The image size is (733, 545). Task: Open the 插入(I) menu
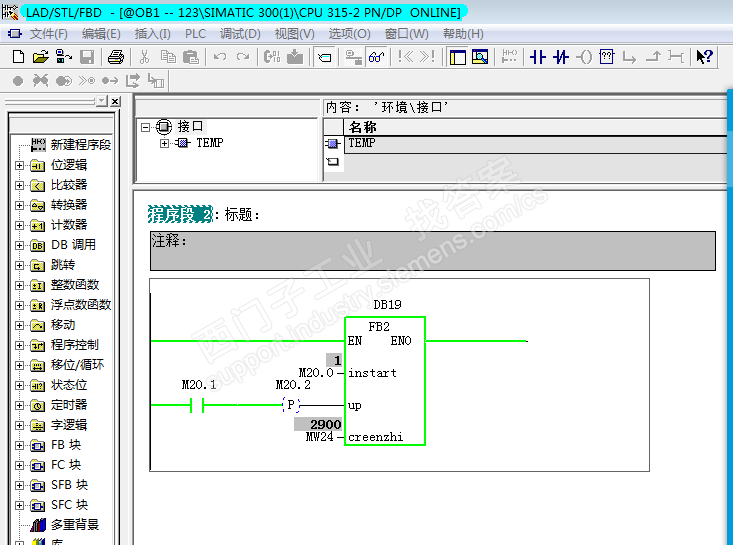152,34
